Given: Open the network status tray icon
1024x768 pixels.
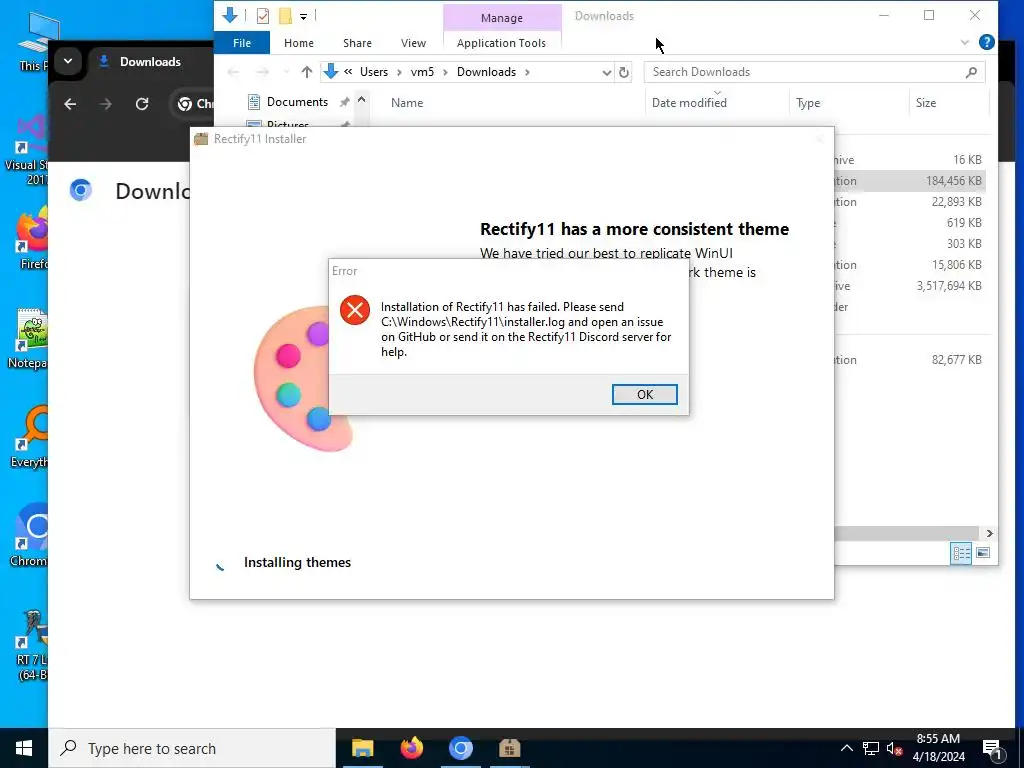Looking at the screenshot, I should coord(871,748).
